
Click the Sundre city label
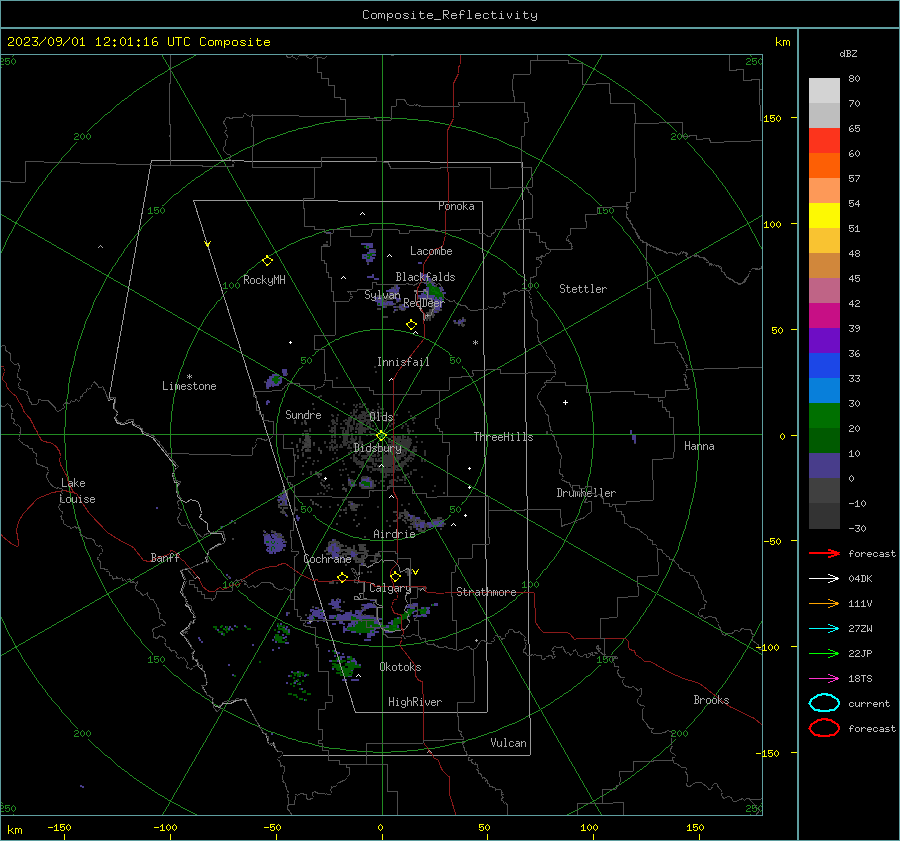[x=303, y=414]
